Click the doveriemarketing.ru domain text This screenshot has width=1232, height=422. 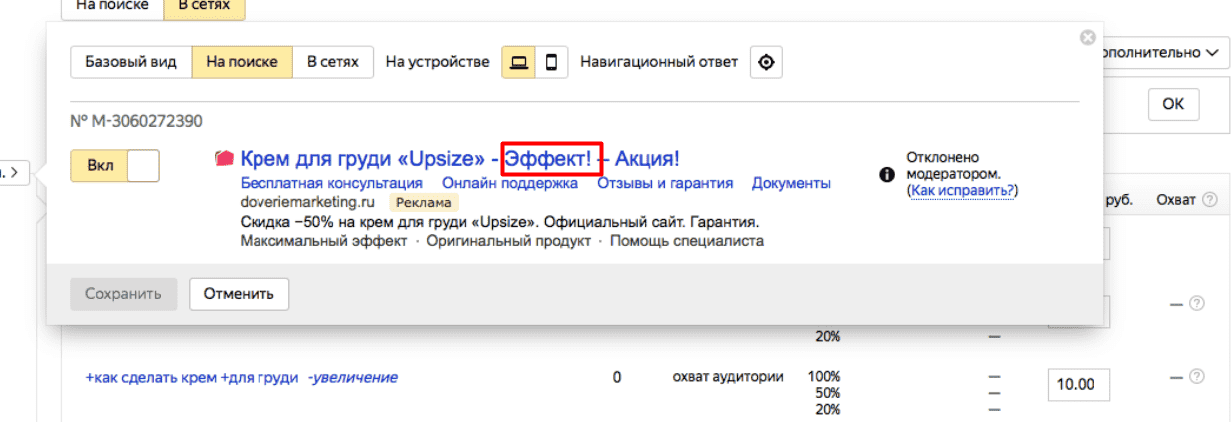309,202
